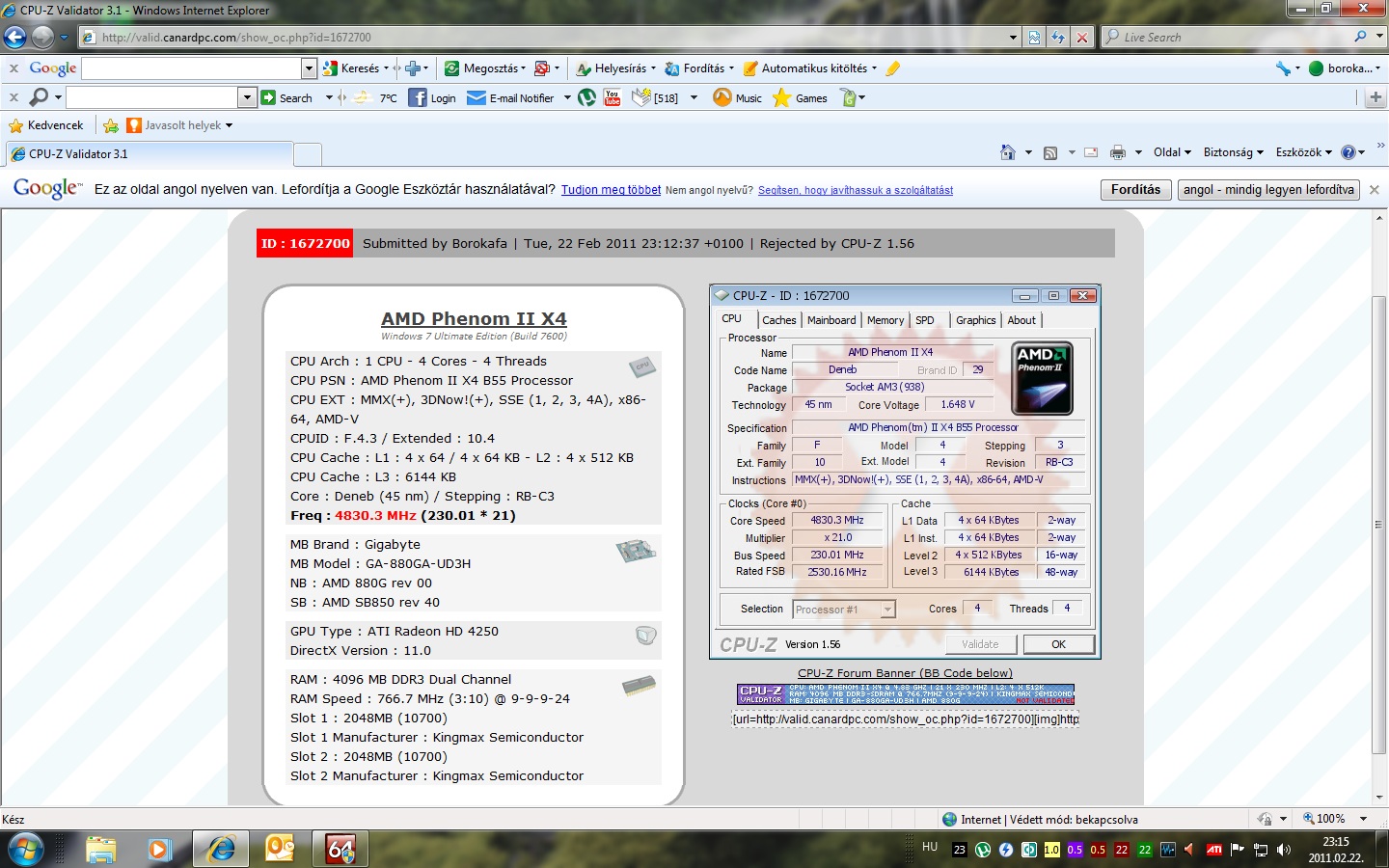Select the Mainboard tab in CPU-Z

pos(831,320)
